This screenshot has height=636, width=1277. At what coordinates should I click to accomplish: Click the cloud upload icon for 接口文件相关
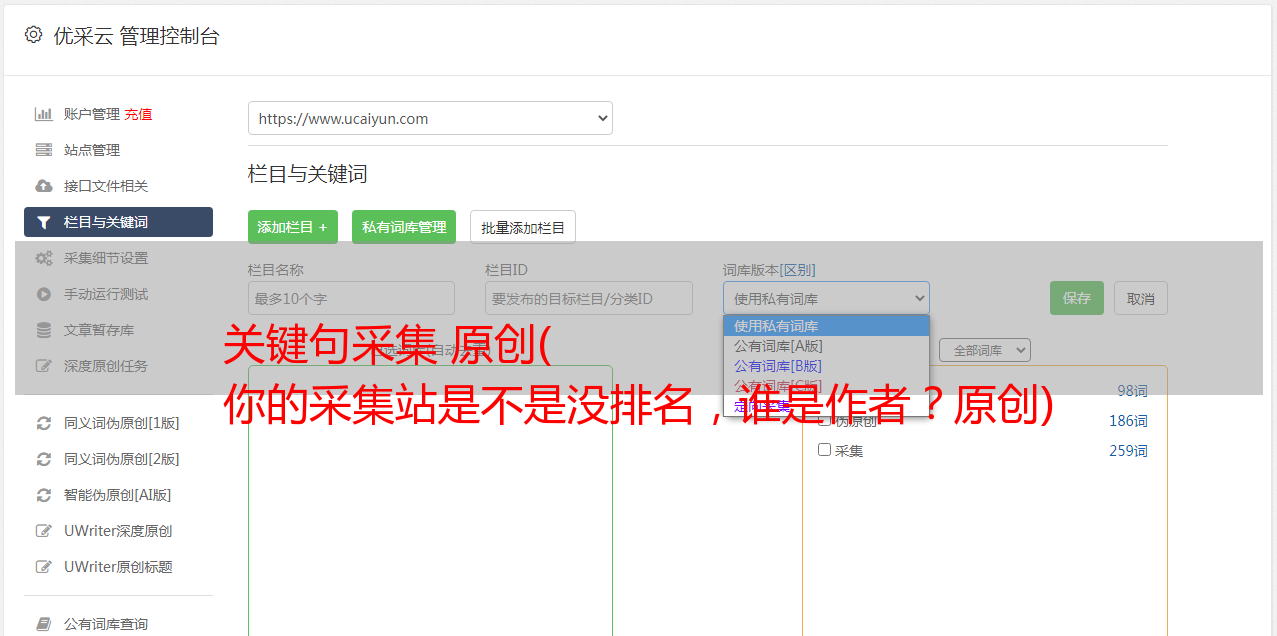(43, 186)
